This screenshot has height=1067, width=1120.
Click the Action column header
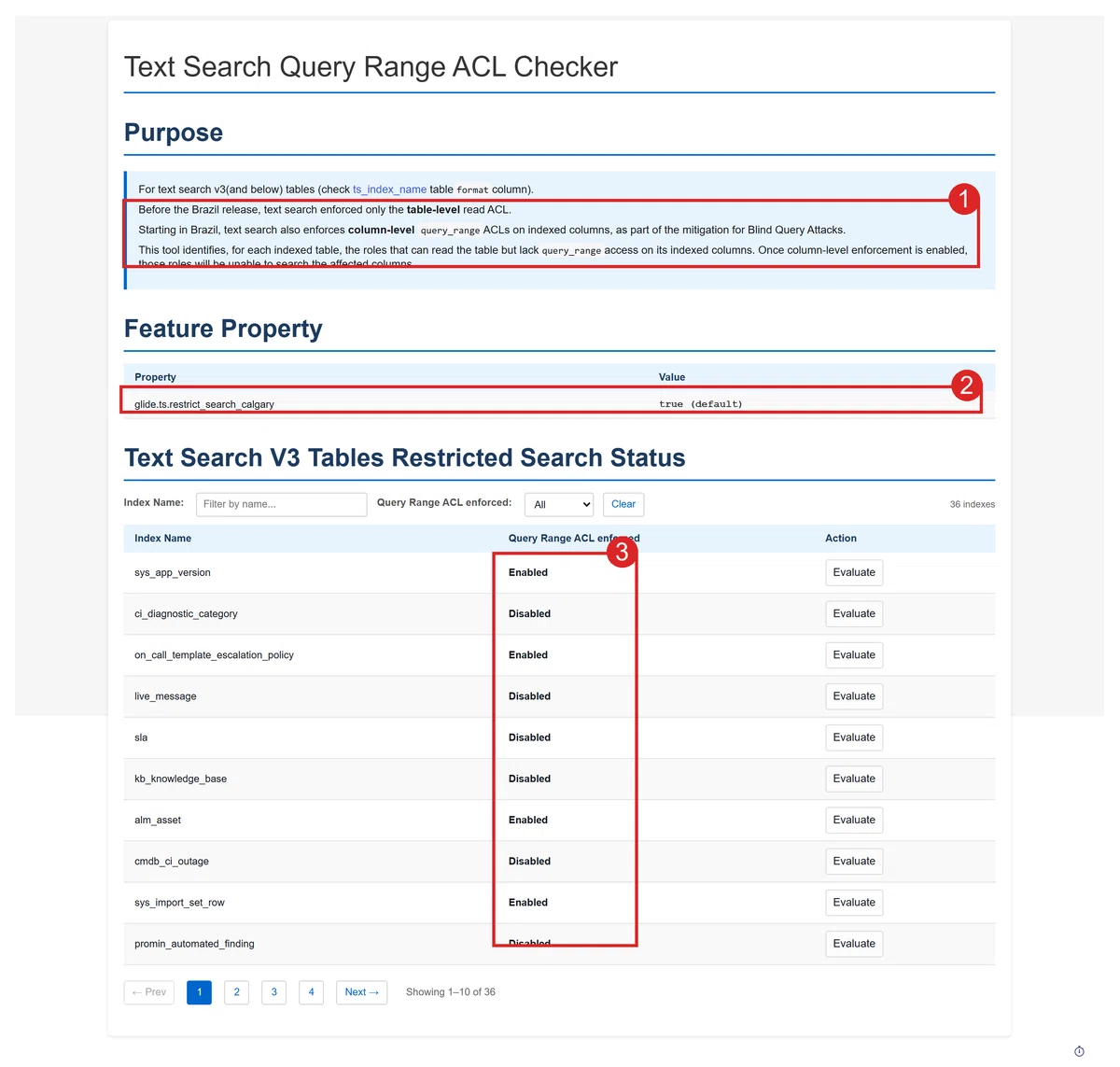(841, 539)
